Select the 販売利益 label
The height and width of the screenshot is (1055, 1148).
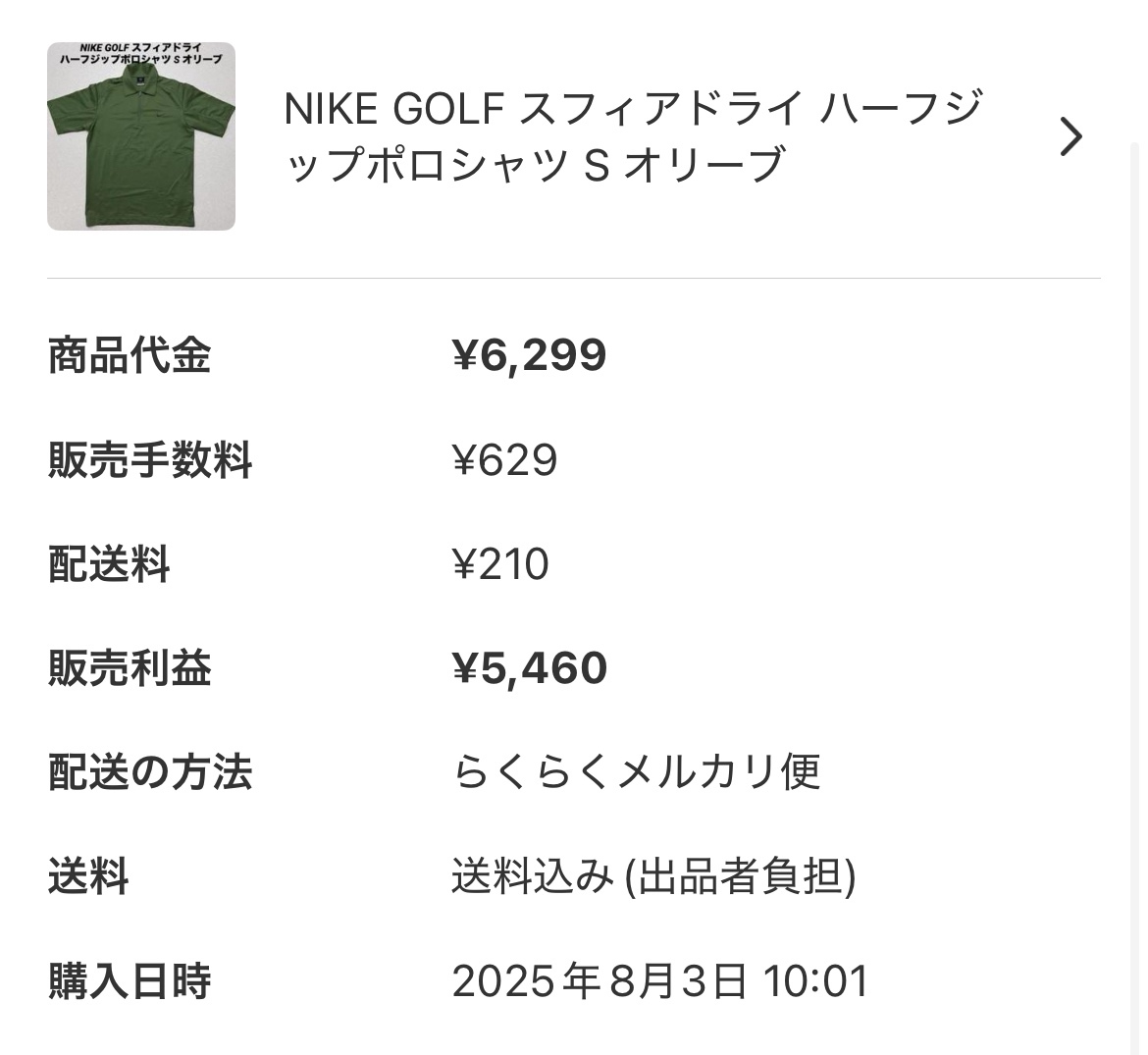pyautogui.click(x=130, y=668)
